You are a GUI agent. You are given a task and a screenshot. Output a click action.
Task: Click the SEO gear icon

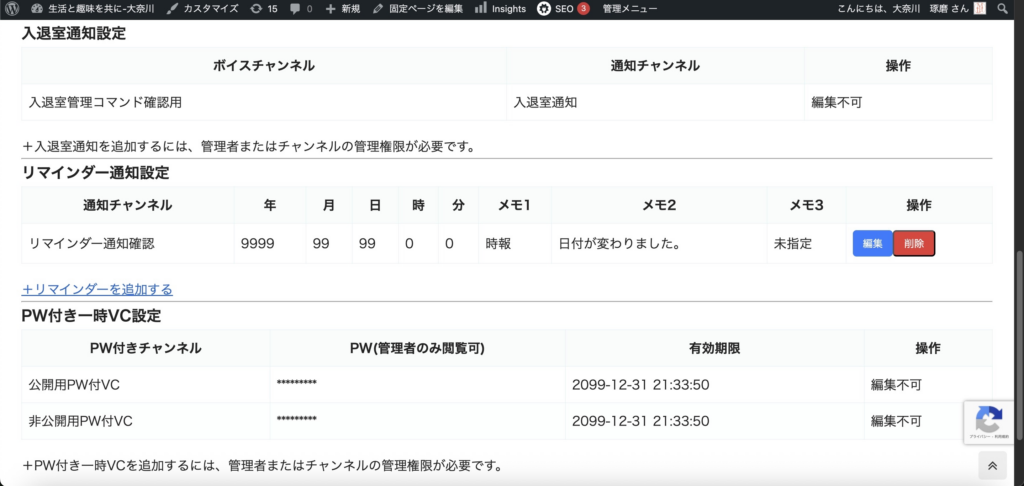(543, 8)
